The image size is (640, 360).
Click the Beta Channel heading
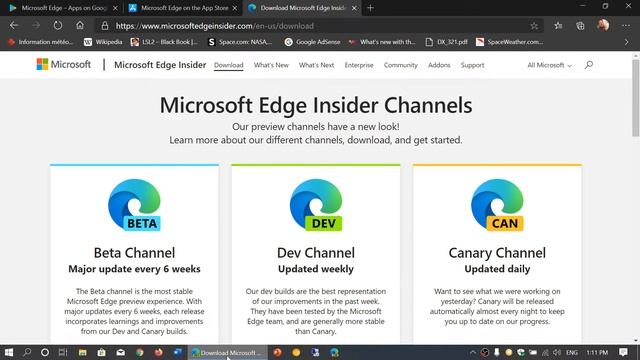[x=134, y=253]
